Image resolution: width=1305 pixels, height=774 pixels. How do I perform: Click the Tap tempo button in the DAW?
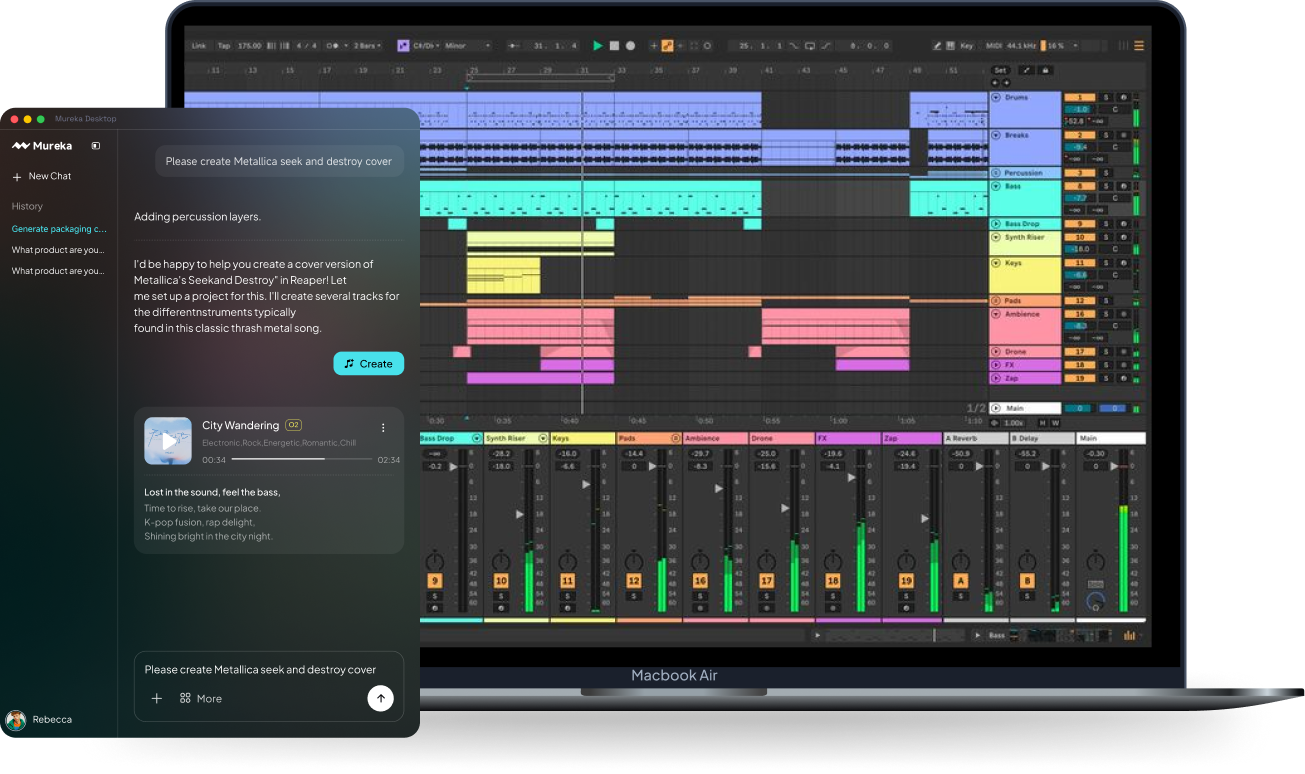click(x=224, y=46)
